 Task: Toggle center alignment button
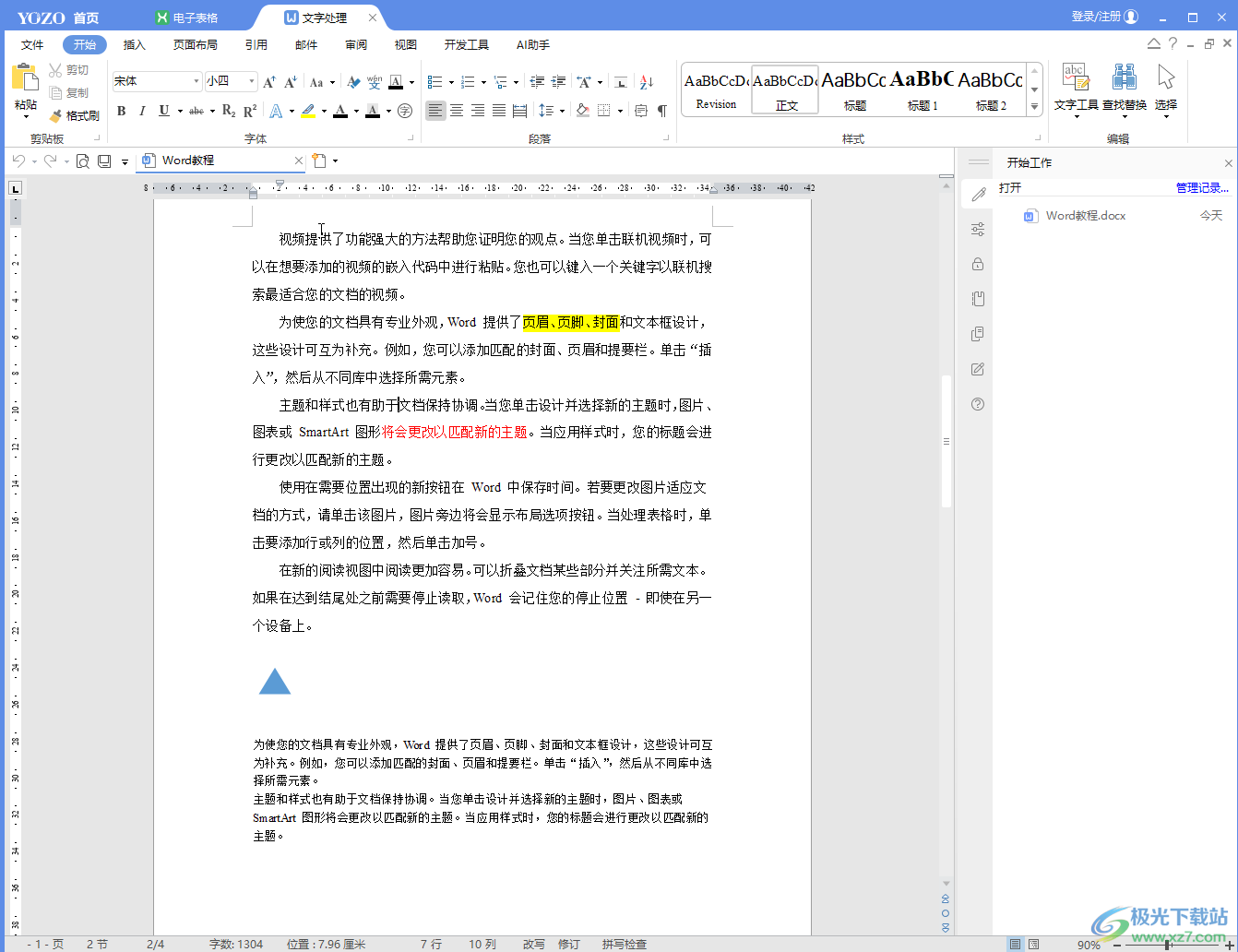[x=457, y=111]
